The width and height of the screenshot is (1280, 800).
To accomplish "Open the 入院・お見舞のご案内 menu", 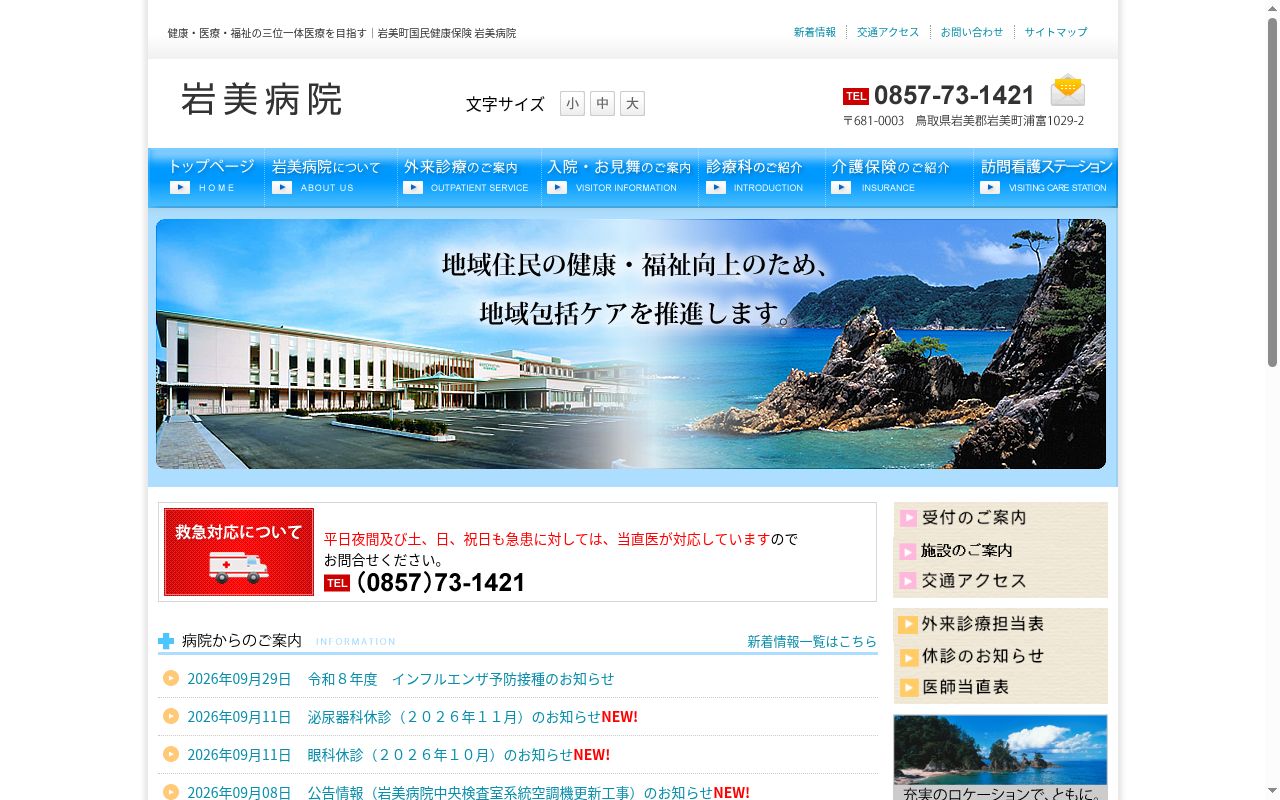I will [620, 177].
